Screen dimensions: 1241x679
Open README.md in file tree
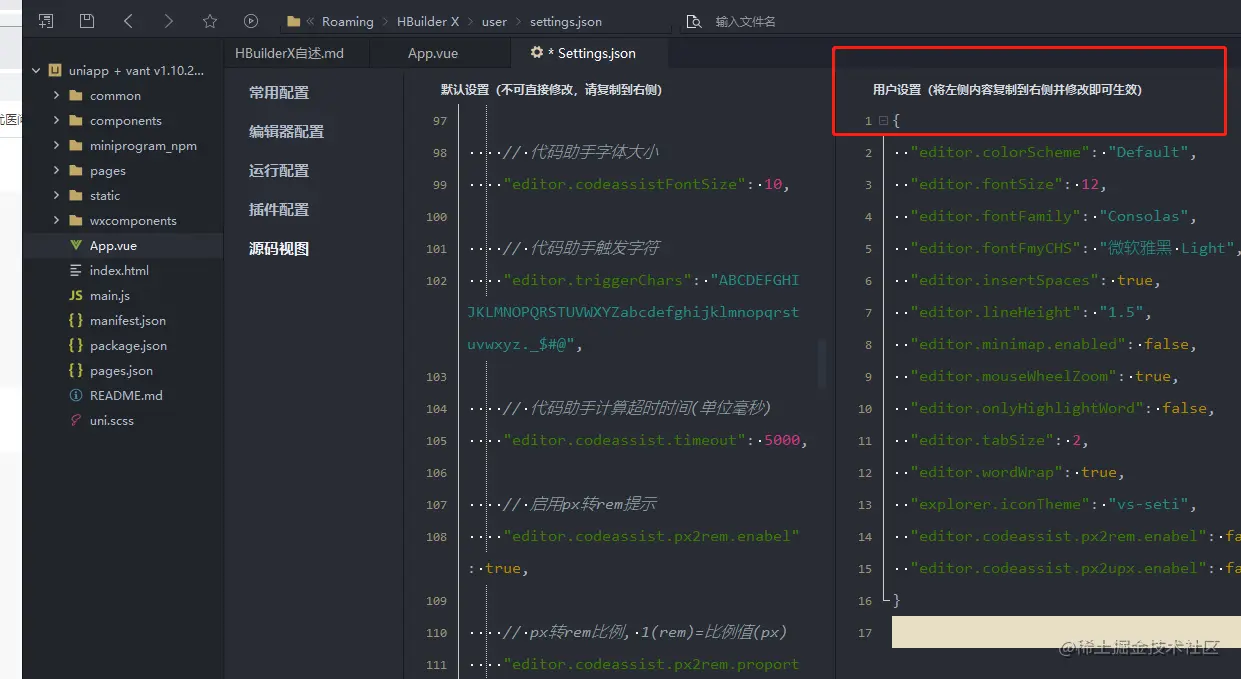(126, 396)
